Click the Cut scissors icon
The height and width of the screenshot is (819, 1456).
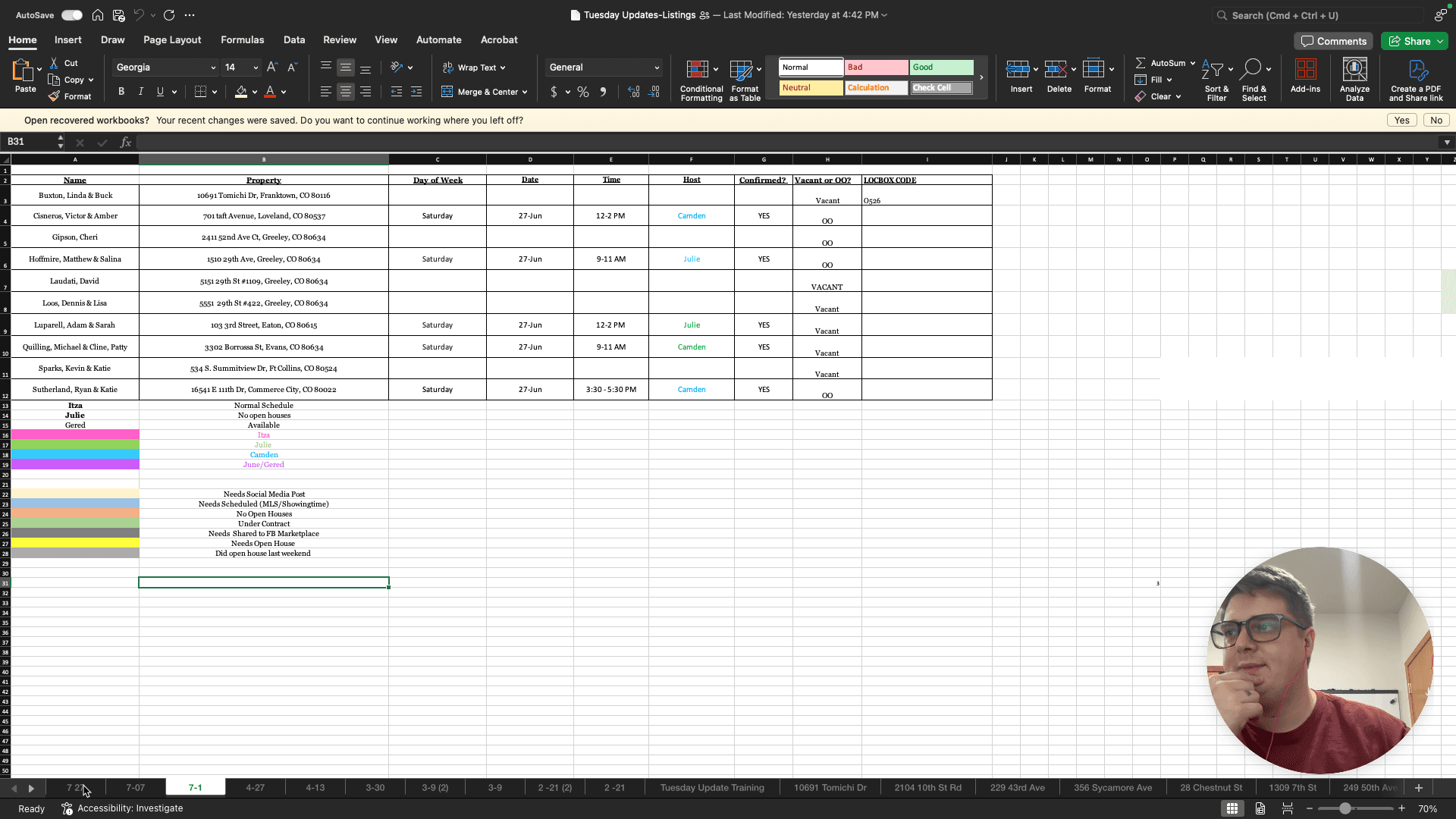[55, 63]
